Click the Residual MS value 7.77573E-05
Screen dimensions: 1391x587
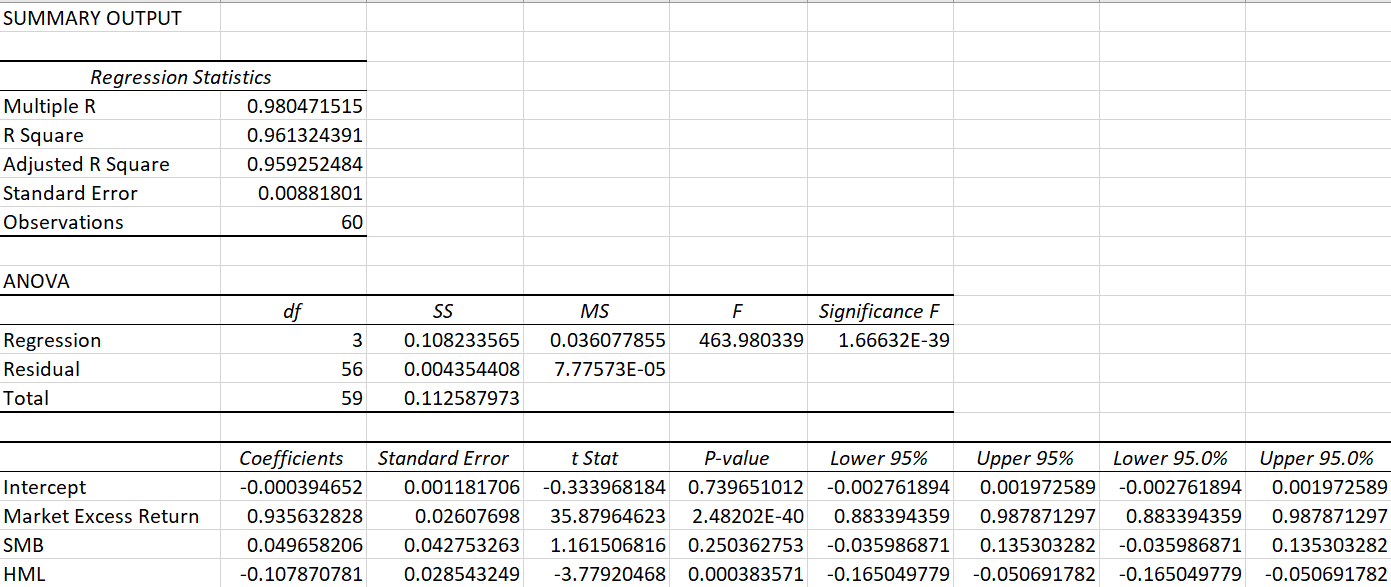point(609,369)
